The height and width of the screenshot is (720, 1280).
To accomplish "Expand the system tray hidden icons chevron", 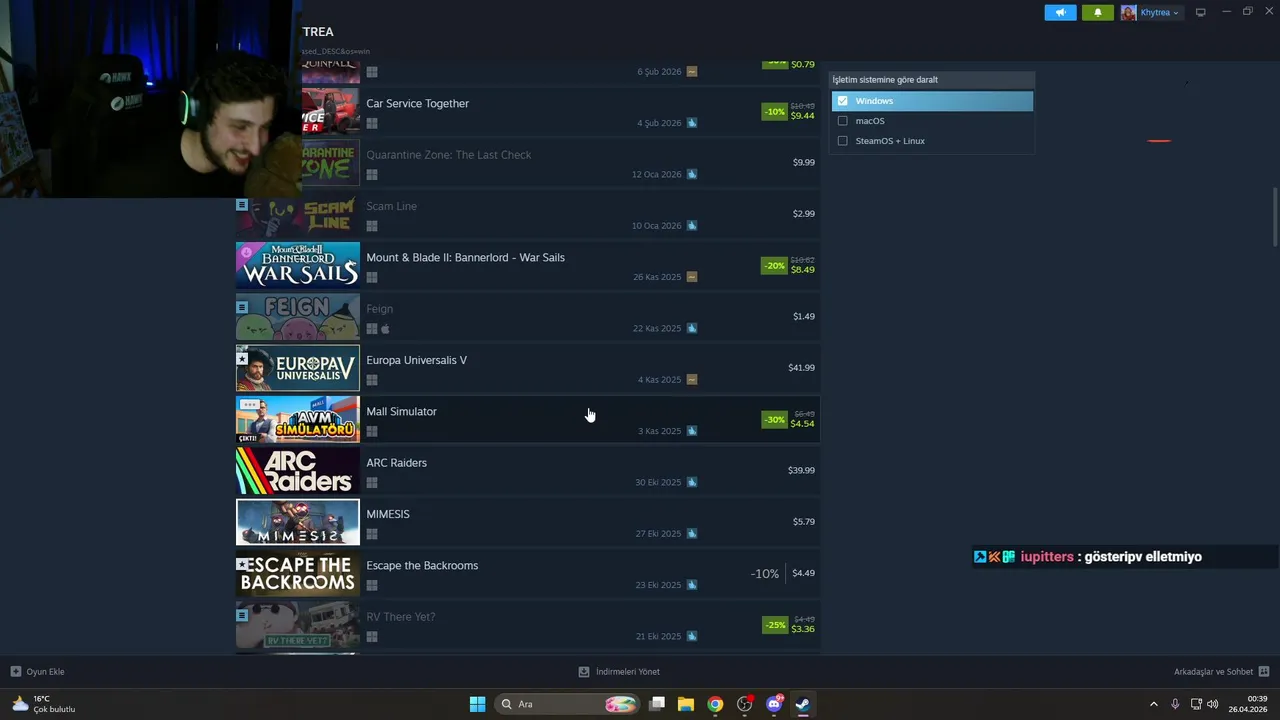I will pos(1153,704).
